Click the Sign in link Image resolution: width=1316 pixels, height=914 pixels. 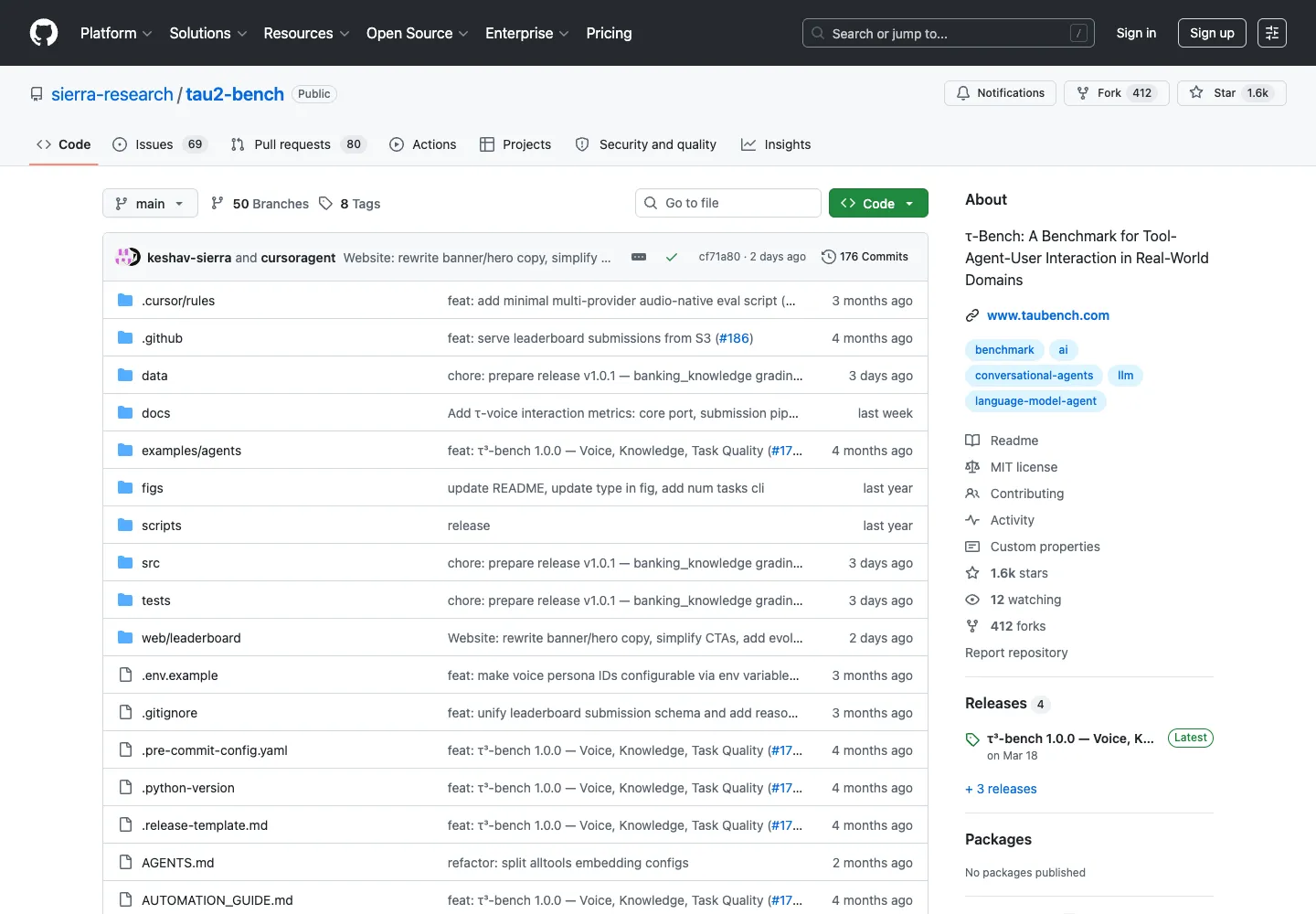(1136, 33)
